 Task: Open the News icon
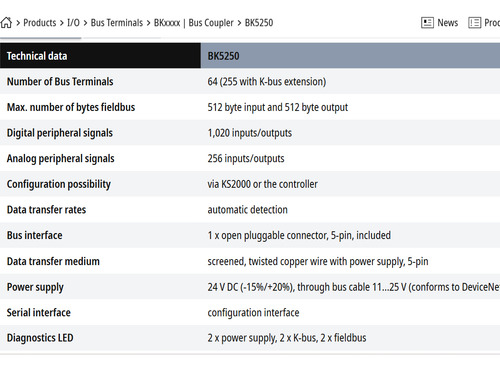coord(427,23)
